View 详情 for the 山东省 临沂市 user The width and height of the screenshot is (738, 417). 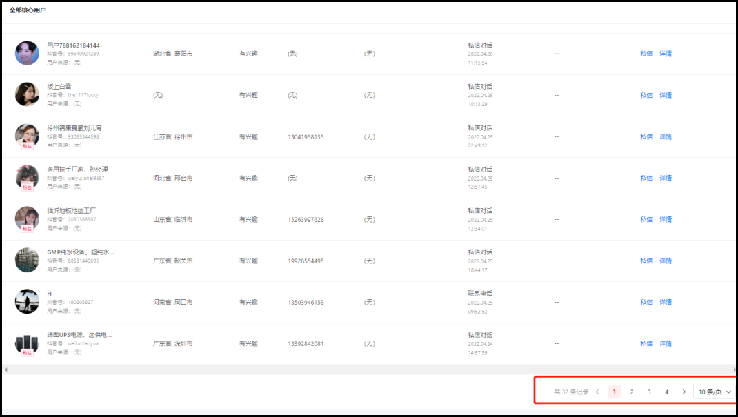666,219
